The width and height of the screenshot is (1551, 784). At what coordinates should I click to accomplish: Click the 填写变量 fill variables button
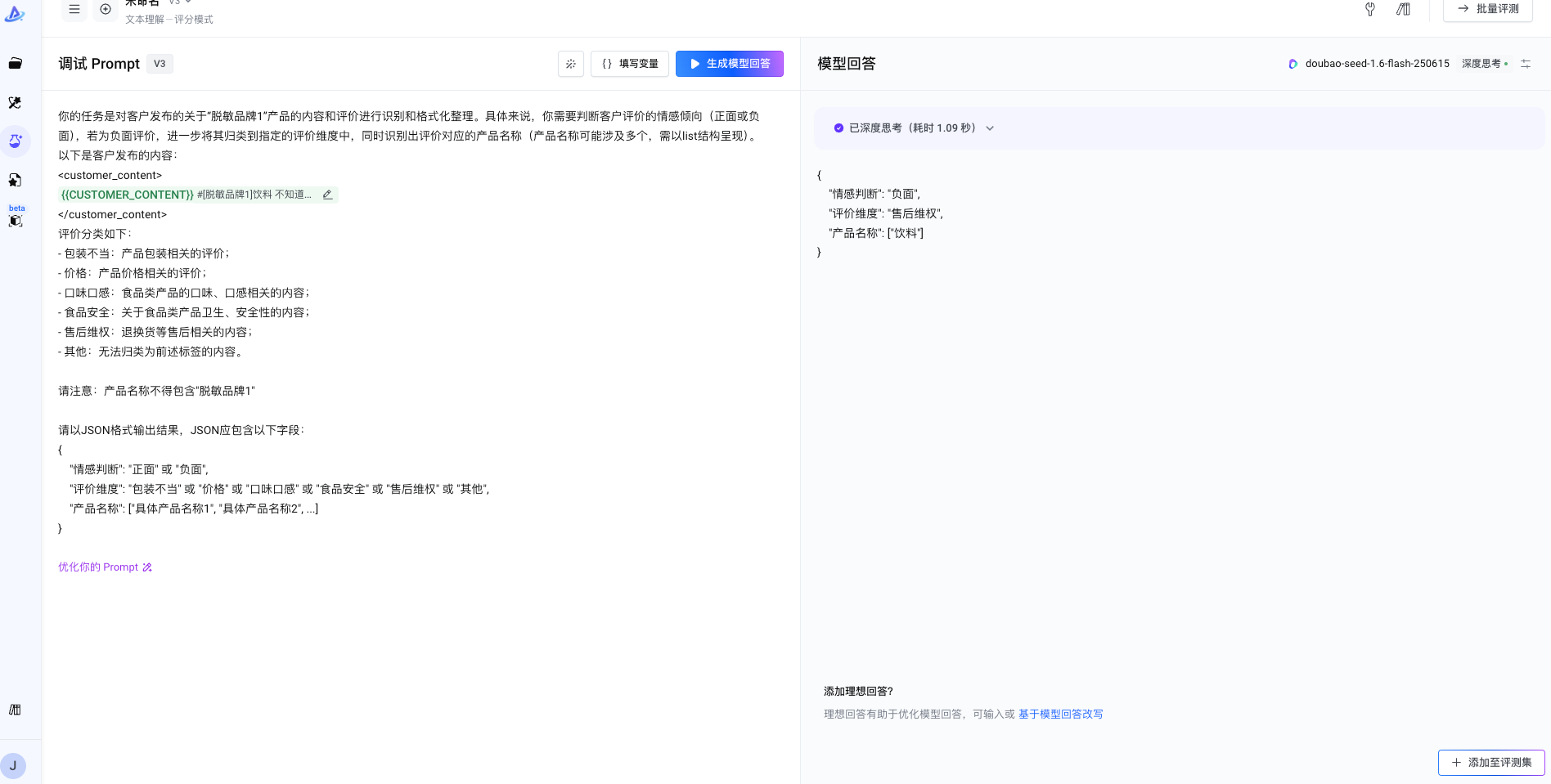(x=630, y=64)
